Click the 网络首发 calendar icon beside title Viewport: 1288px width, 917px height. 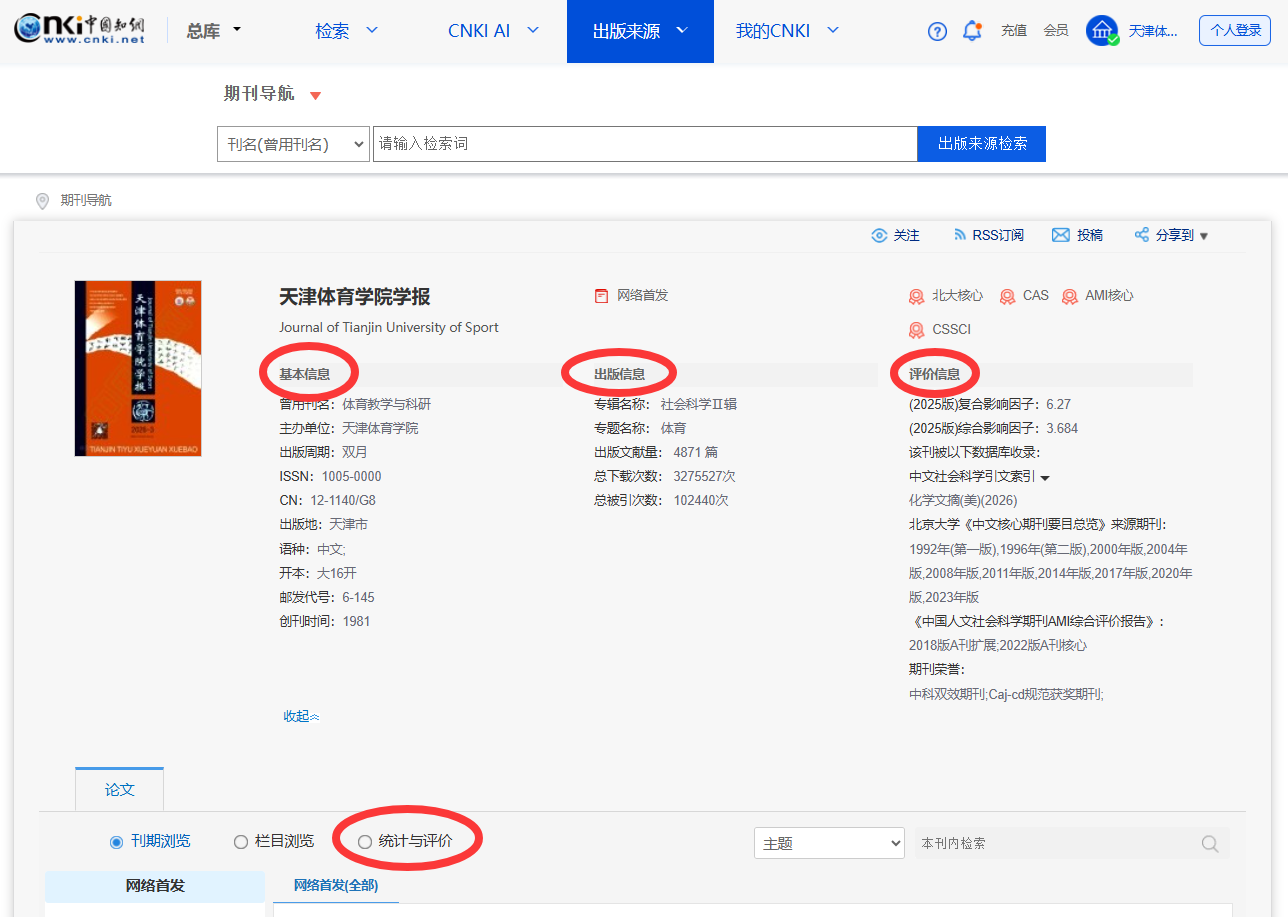[601, 296]
